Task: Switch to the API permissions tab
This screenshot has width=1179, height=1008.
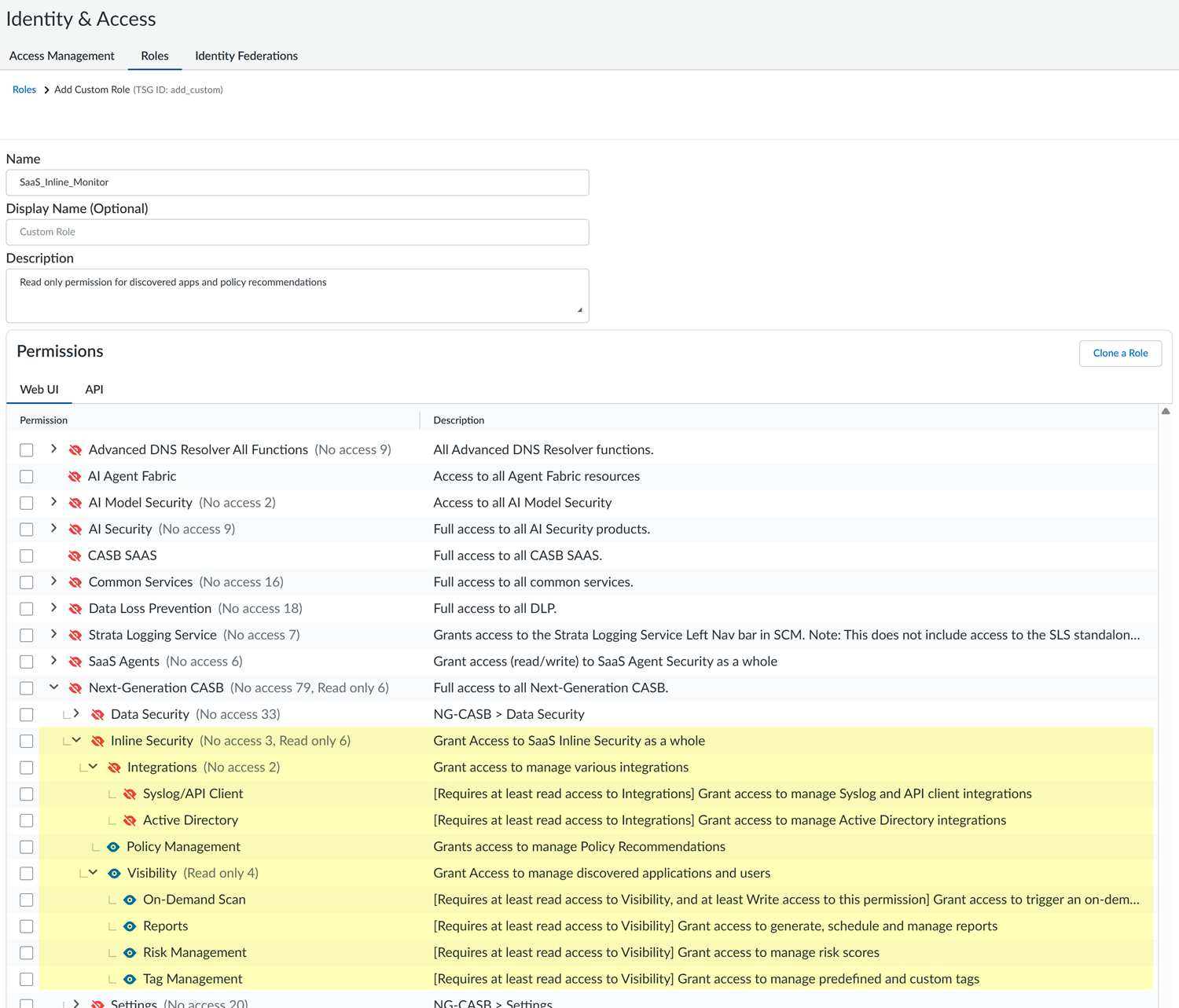Action: (x=94, y=390)
